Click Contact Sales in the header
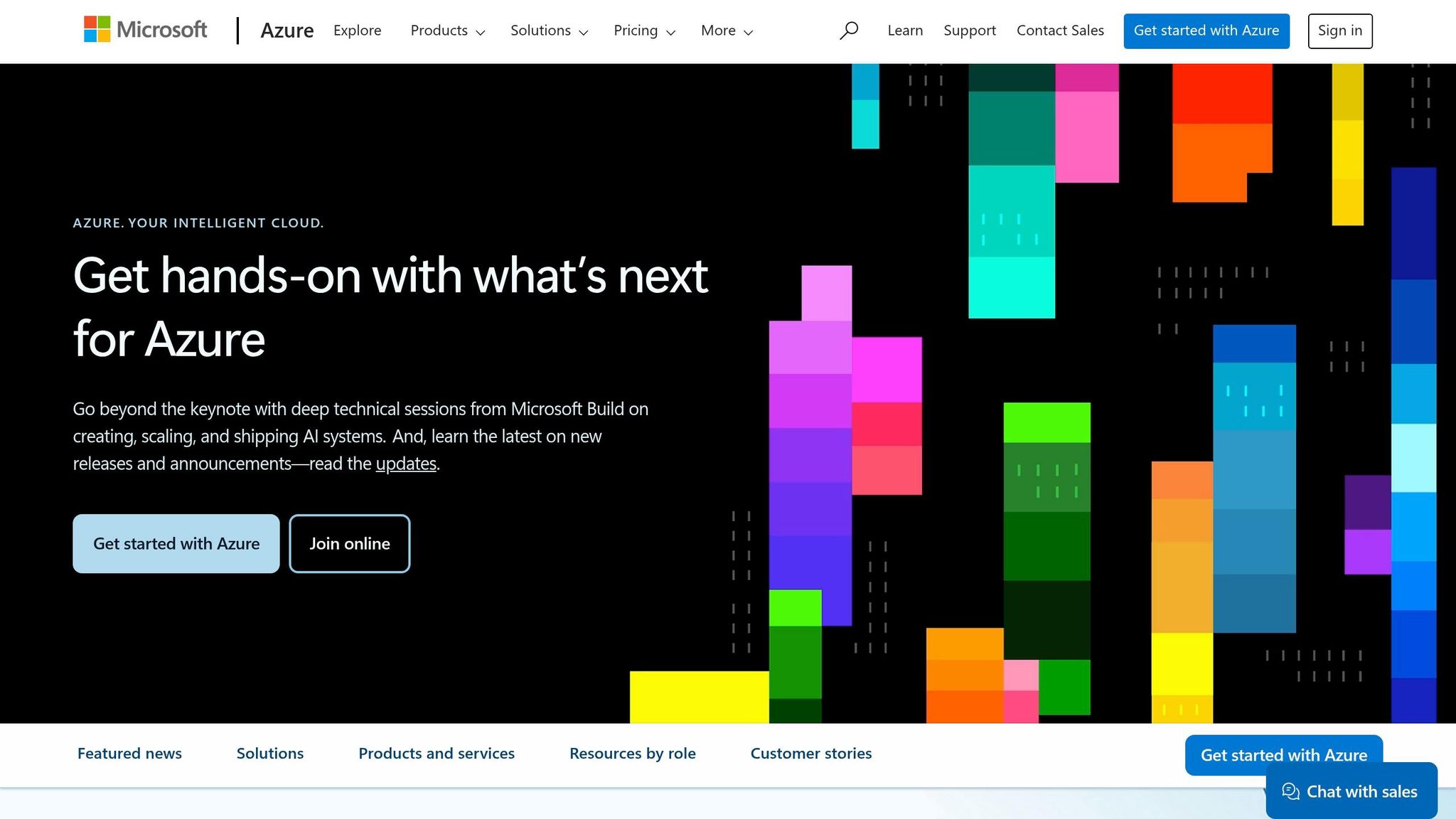The image size is (1456, 819). click(1060, 31)
